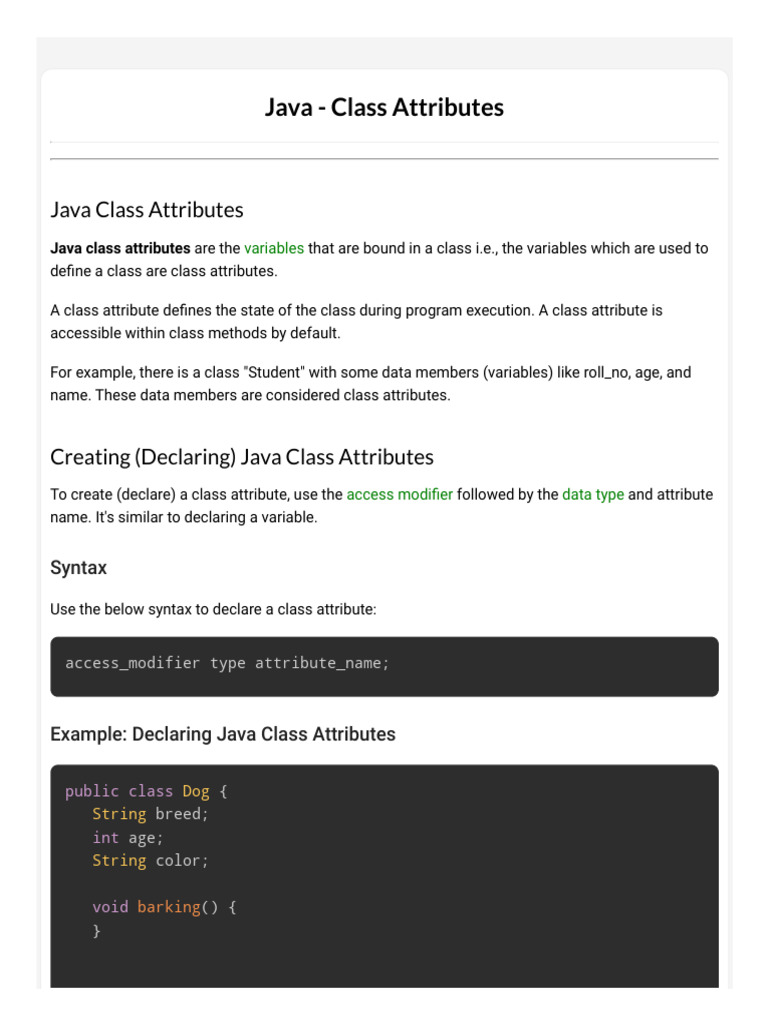Click the "Java - Class Attributes" page title
This screenshot has height=1024, width=768.
click(384, 107)
